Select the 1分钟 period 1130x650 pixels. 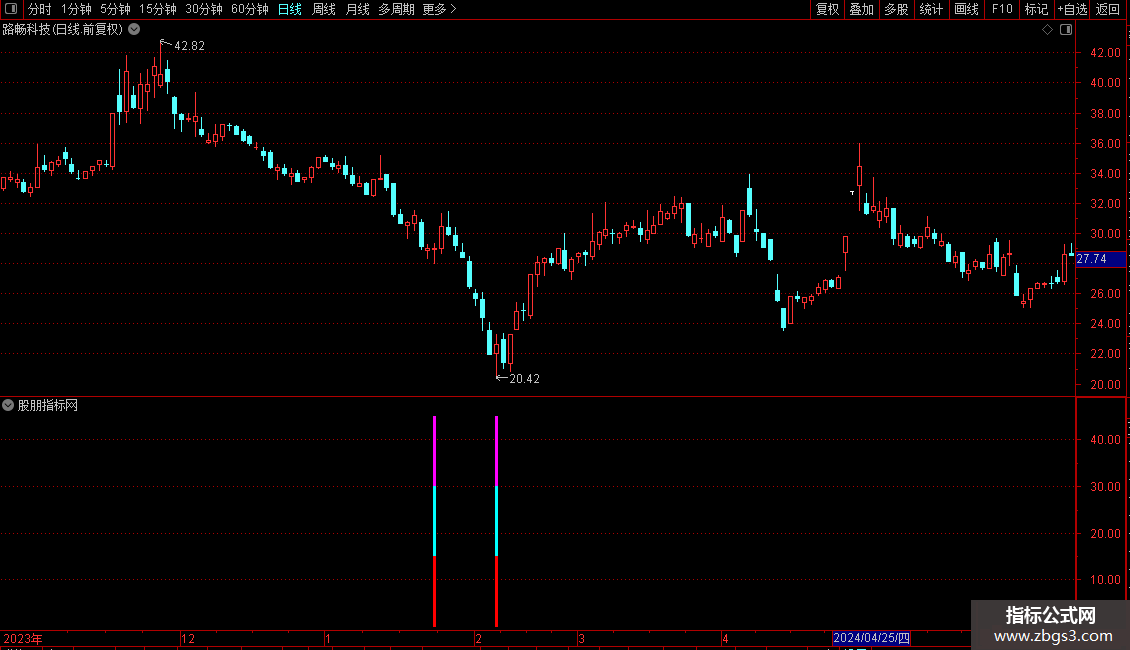click(x=76, y=9)
